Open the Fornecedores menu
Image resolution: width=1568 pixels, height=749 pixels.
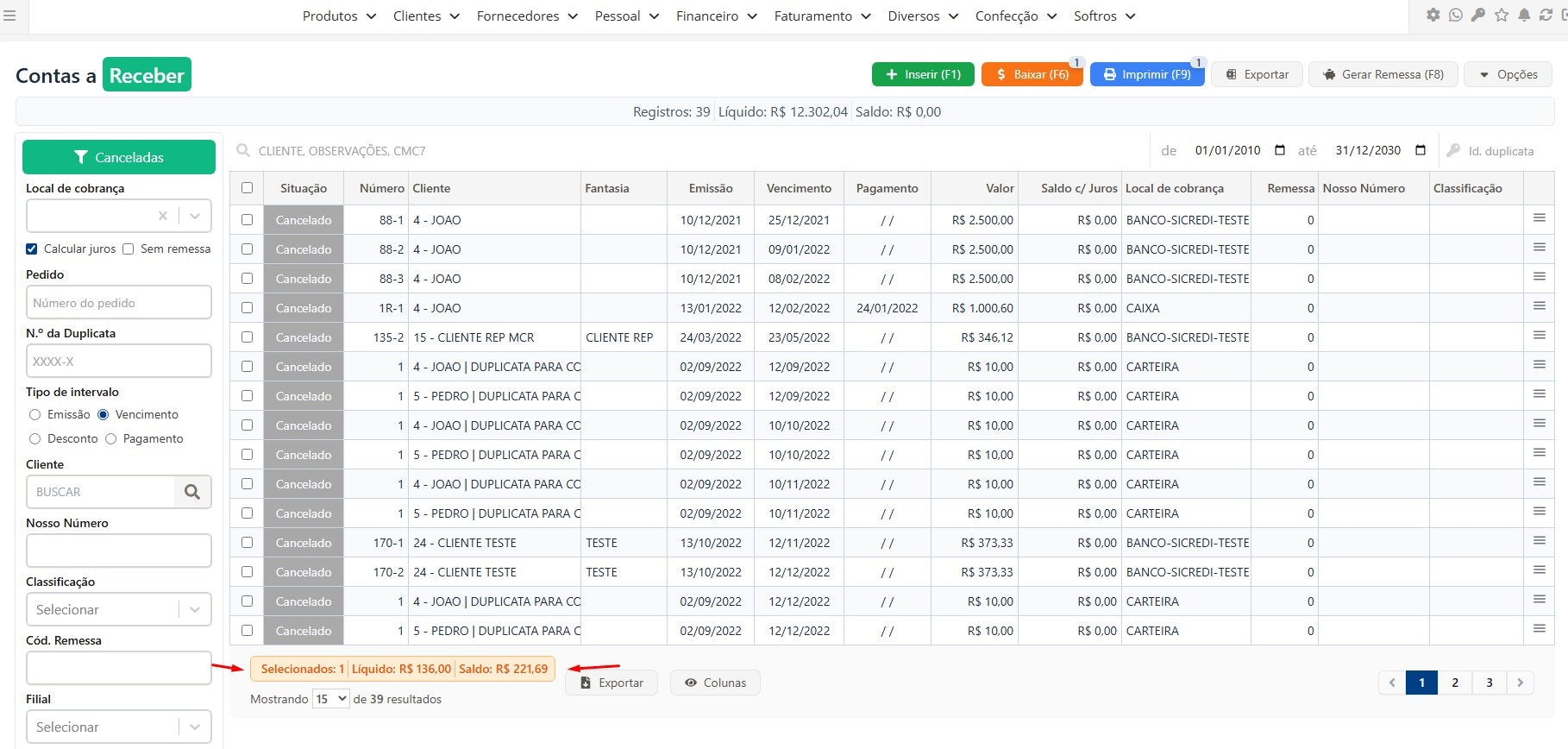527,16
